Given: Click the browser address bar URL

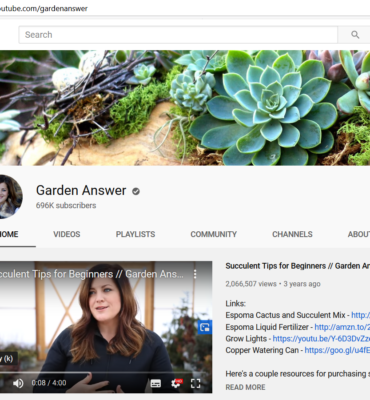Looking at the screenshot, I should coord(44,9).
